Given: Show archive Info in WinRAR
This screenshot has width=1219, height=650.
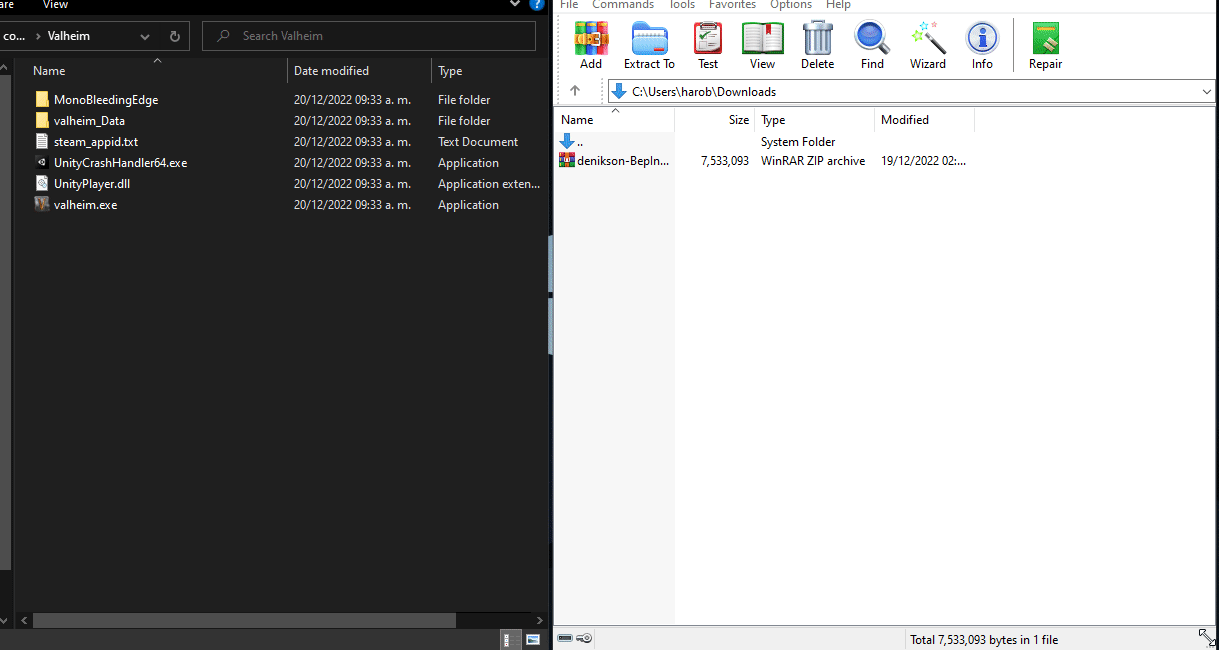Looking at the screenshot, I should tap(982, 40).
